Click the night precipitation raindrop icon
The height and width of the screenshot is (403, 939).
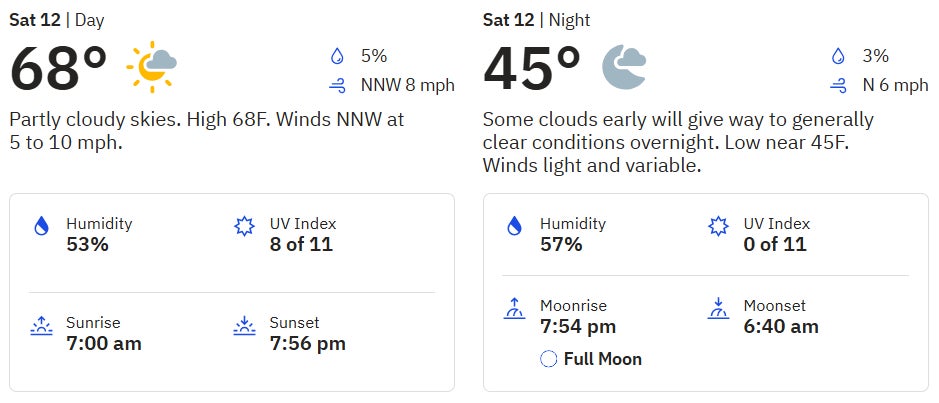coord(837,57)
